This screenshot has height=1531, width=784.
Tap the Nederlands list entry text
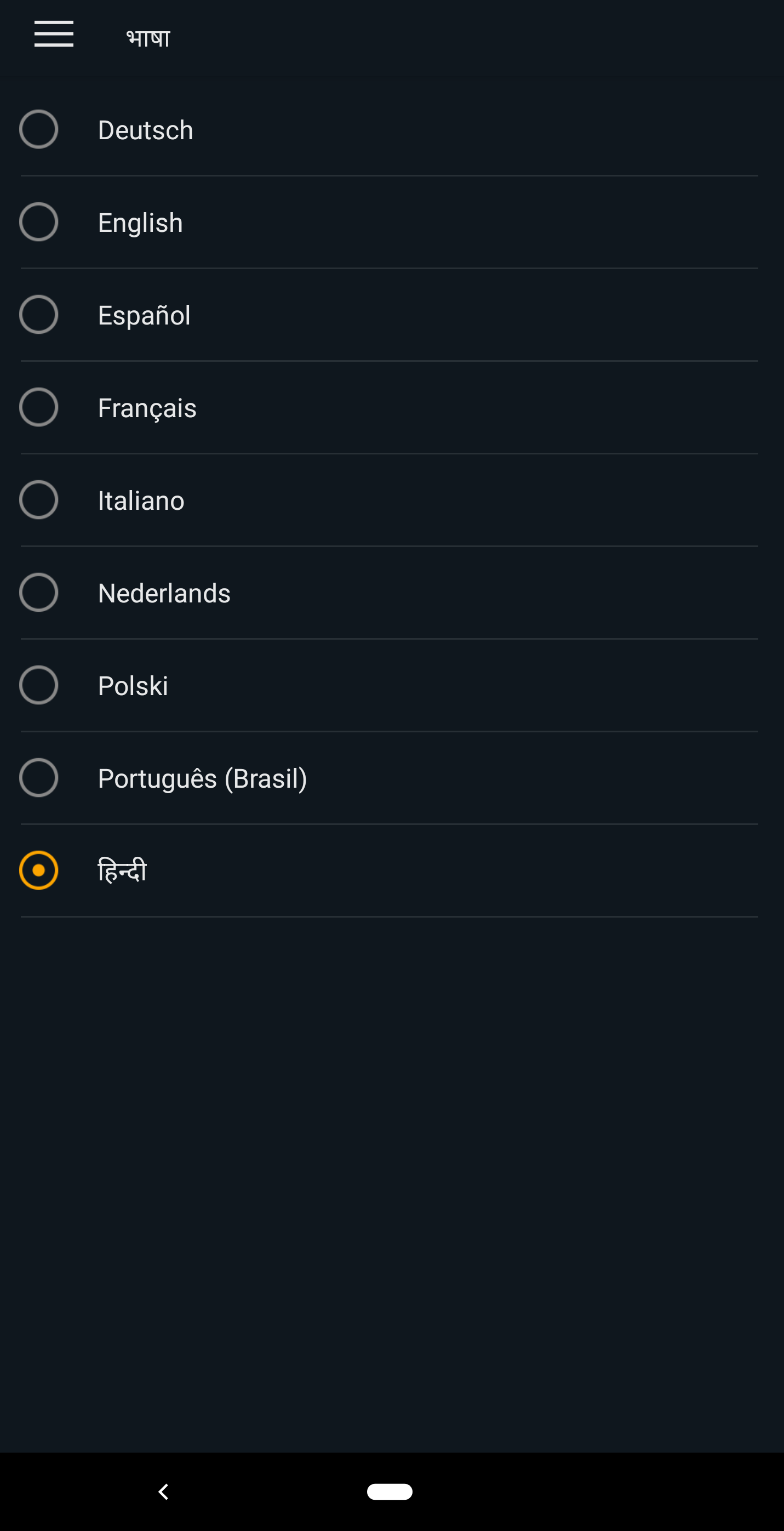point(164,594)
